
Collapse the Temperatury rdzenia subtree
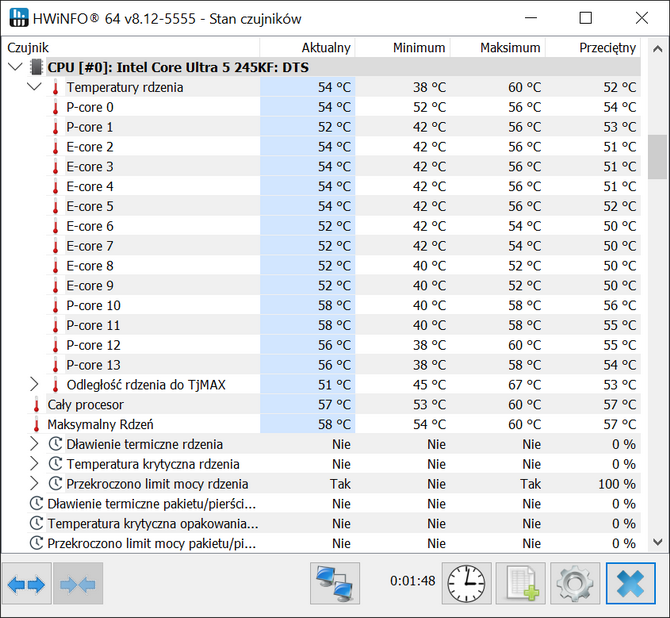pyautogui.click(x=34, y=87)
